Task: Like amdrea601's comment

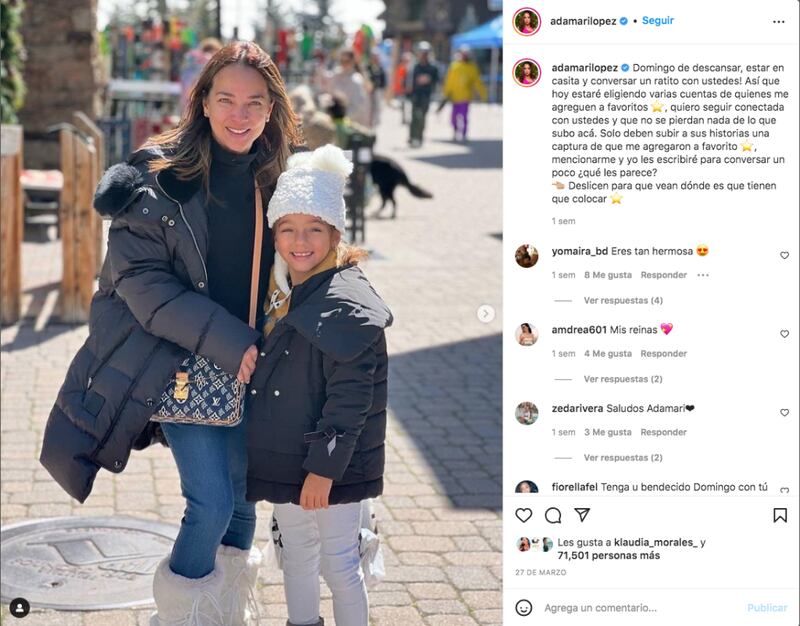Action: pyautogui.click(x=785, y=334)
